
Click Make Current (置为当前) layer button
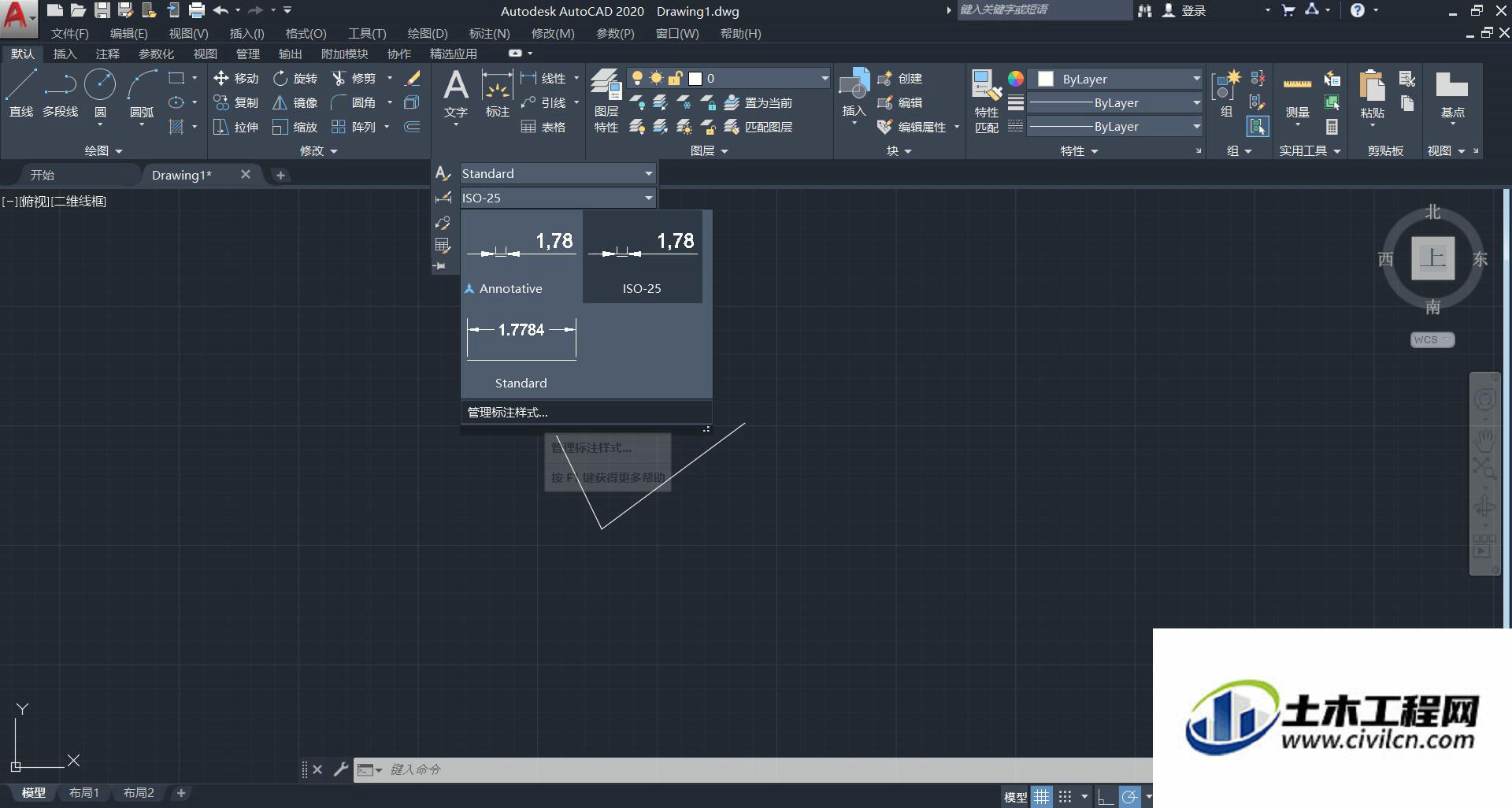758,102
